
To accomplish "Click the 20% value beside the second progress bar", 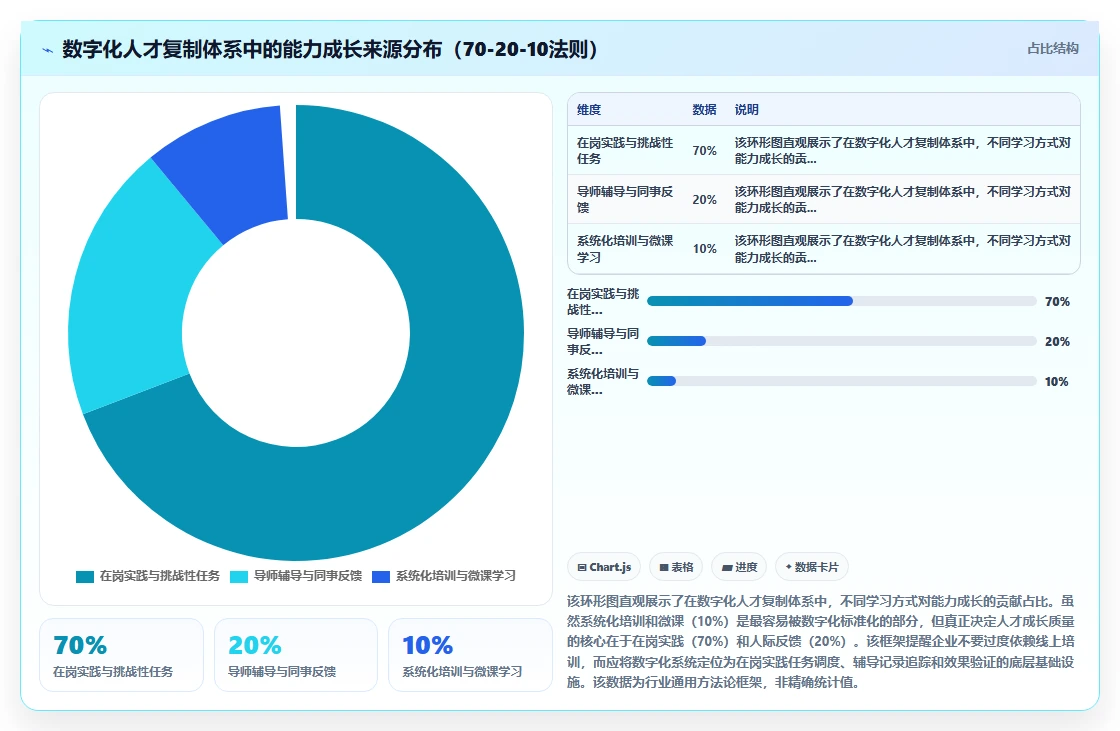I will coord(1057,342).
